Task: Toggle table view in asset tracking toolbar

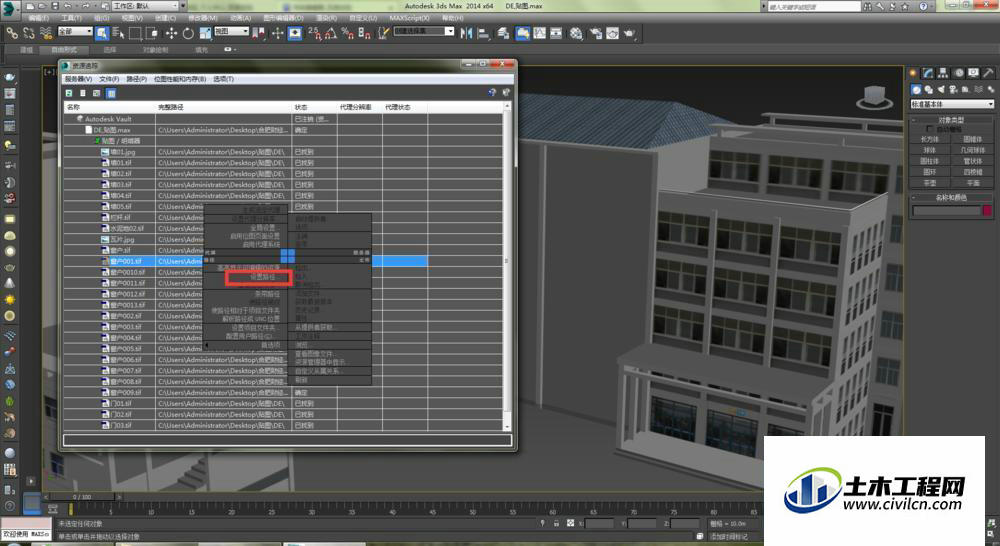Action: point(111,93)
